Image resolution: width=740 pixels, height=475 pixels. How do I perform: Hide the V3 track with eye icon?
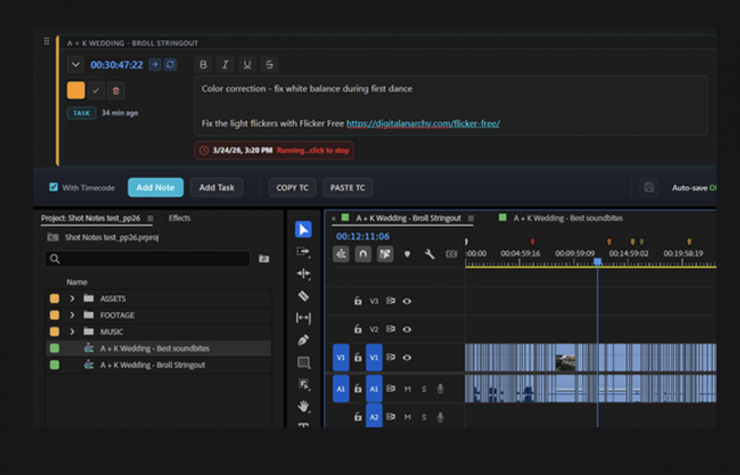(x=407, y=300)
